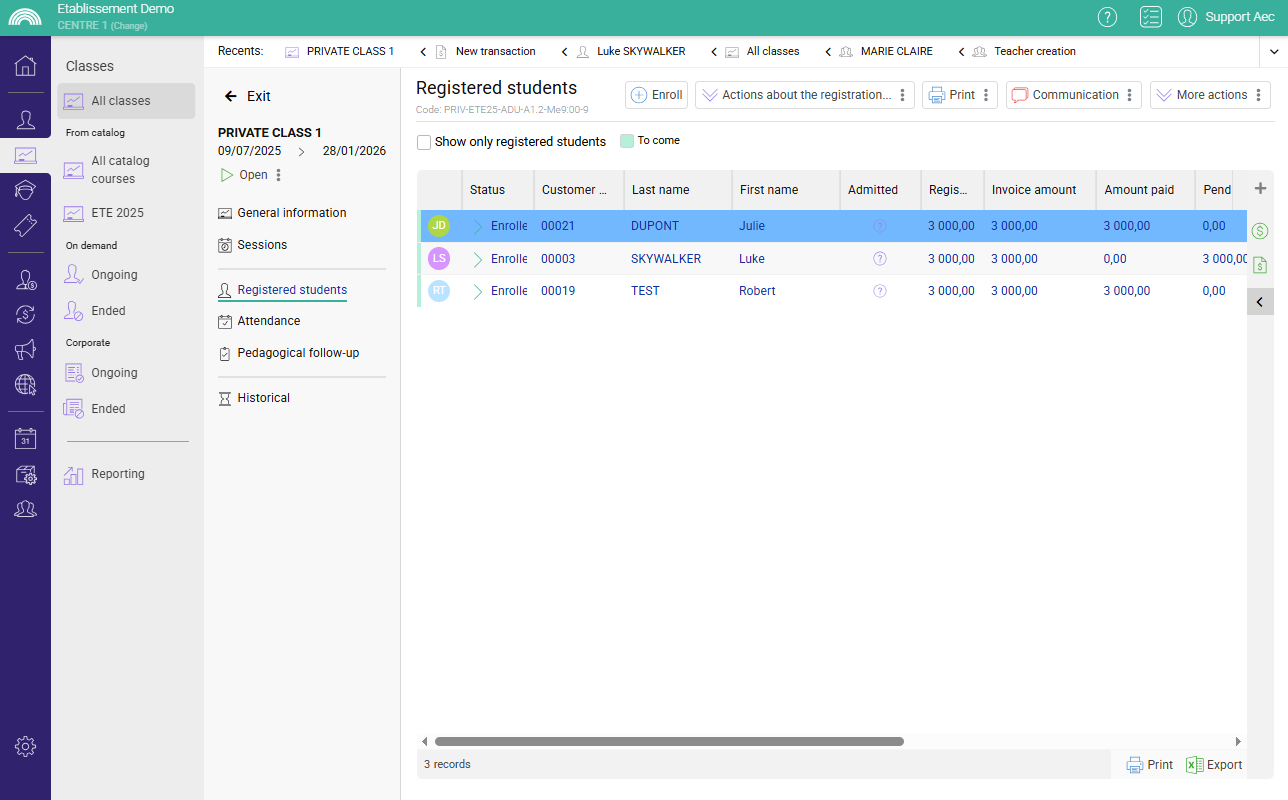Click the Admitted question icon for DUPONT
The image size is (1288, 800).
pos(880,226)
